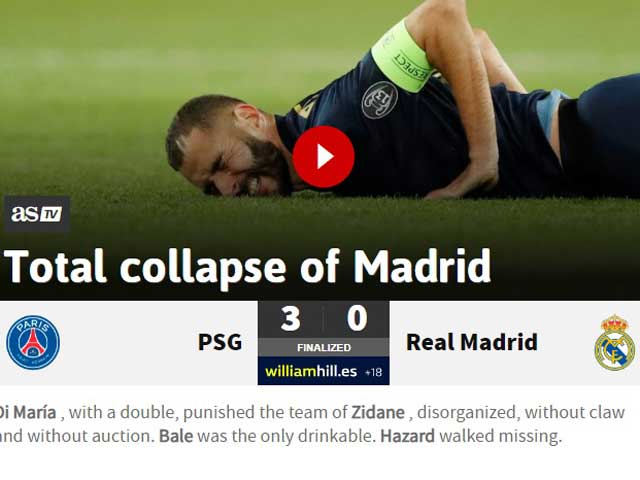Open the Real Madrid club crest
640x480 pixels.
pyautogui.click(x=614, y=342)
